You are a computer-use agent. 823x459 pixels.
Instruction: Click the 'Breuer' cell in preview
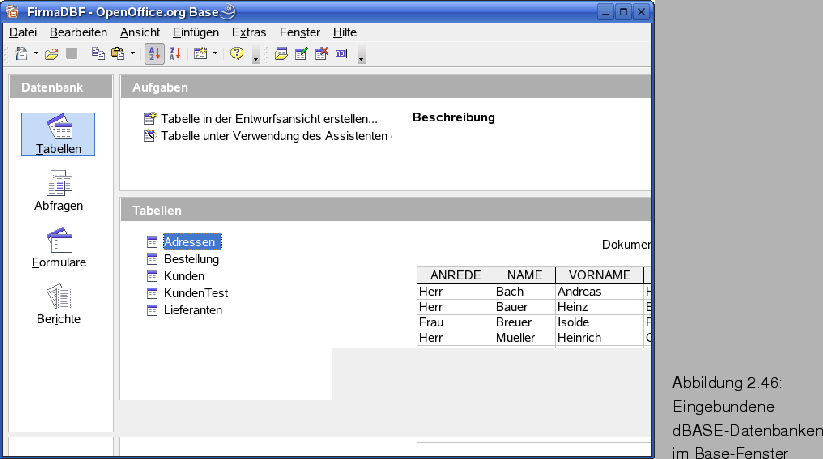pos(514,322)
